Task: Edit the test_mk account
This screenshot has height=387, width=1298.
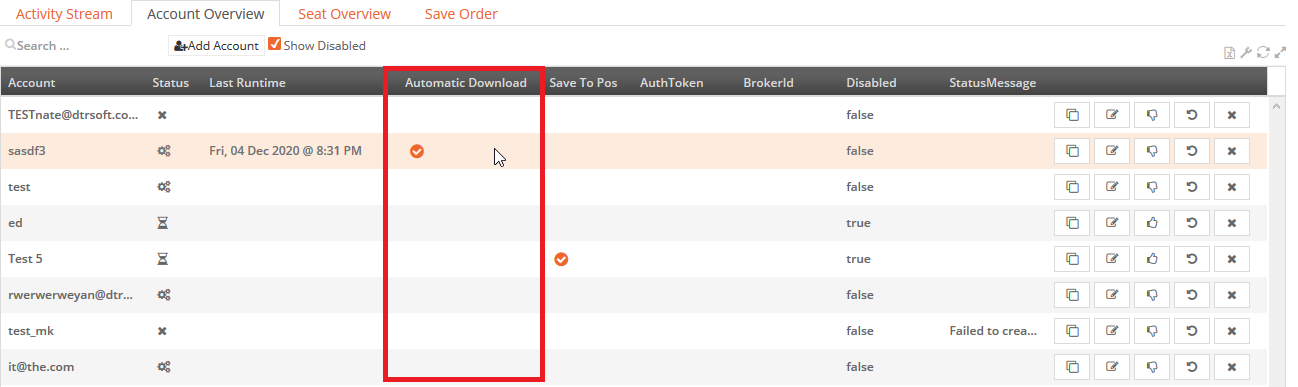Action: coord(1112,331)
